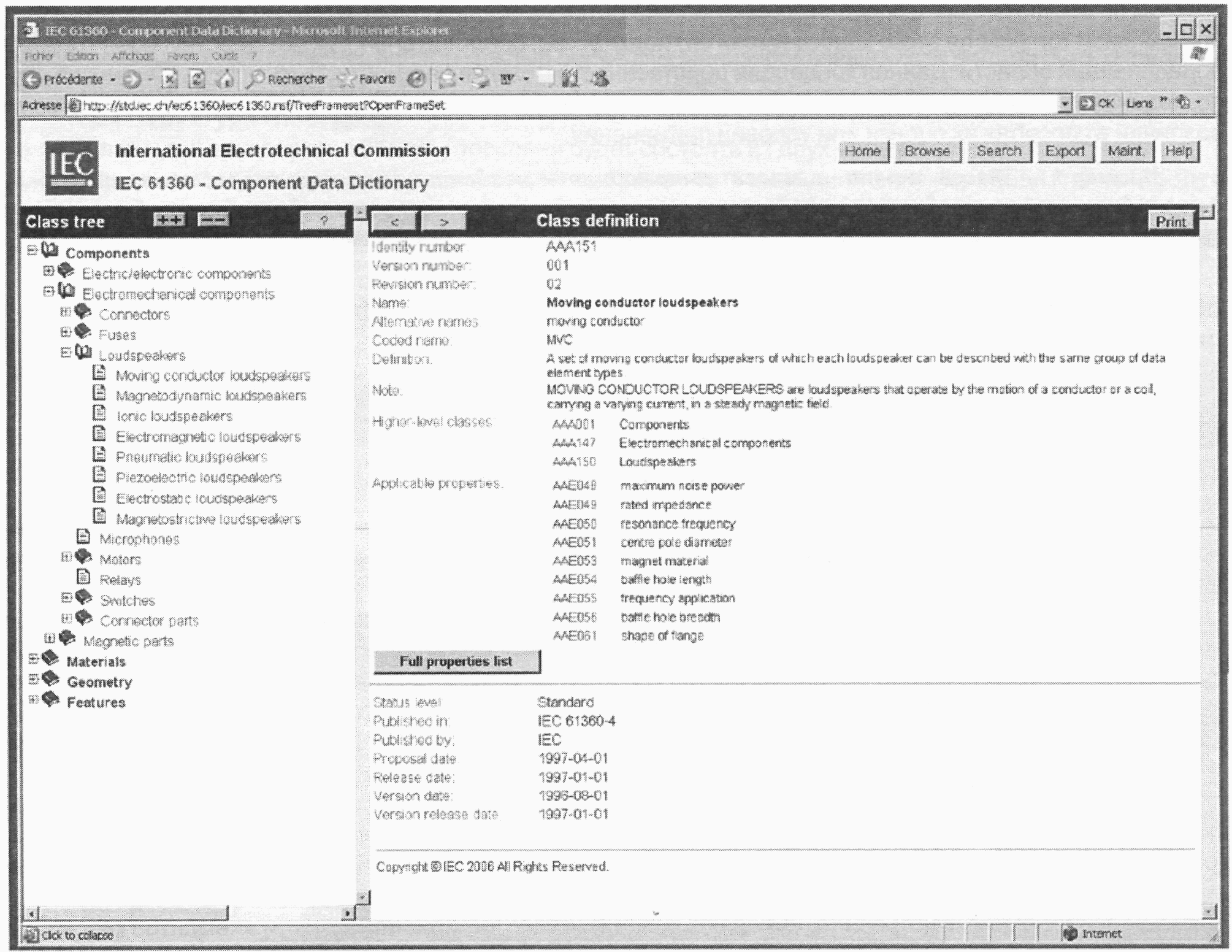This screenshot has height=952, width=1232.
Task: Click the browser refresh icon
Action: click(x=197, y=80)
